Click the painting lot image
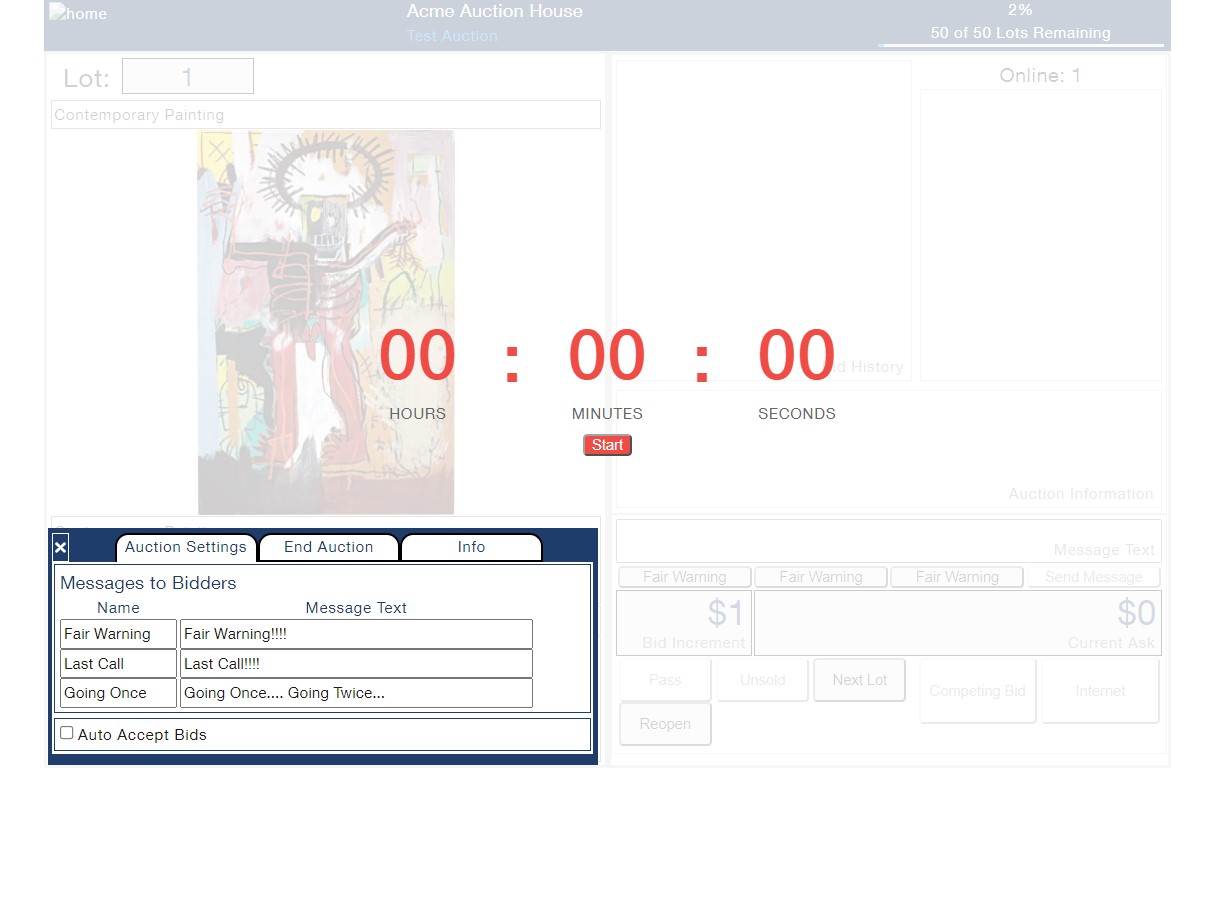 [326, 322]
